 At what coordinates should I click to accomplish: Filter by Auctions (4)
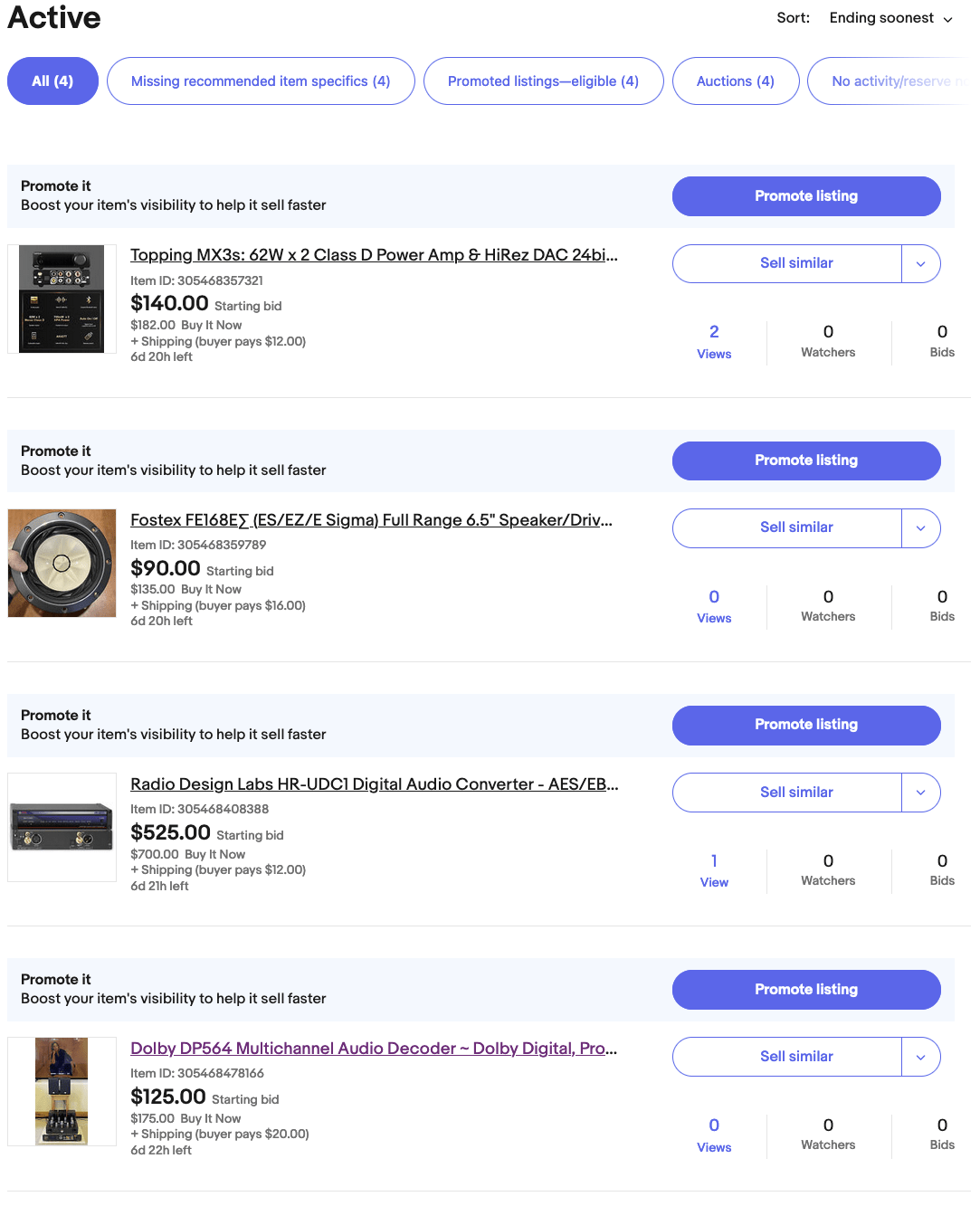coord(736,81)
